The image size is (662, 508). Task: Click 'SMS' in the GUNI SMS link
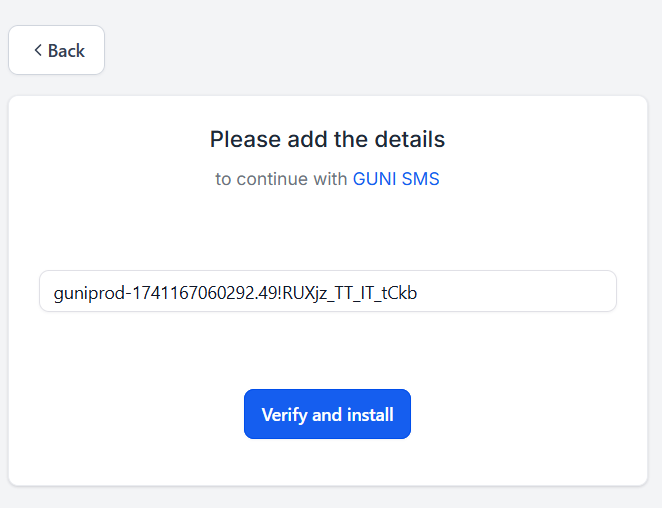click(x=421, y=179)
